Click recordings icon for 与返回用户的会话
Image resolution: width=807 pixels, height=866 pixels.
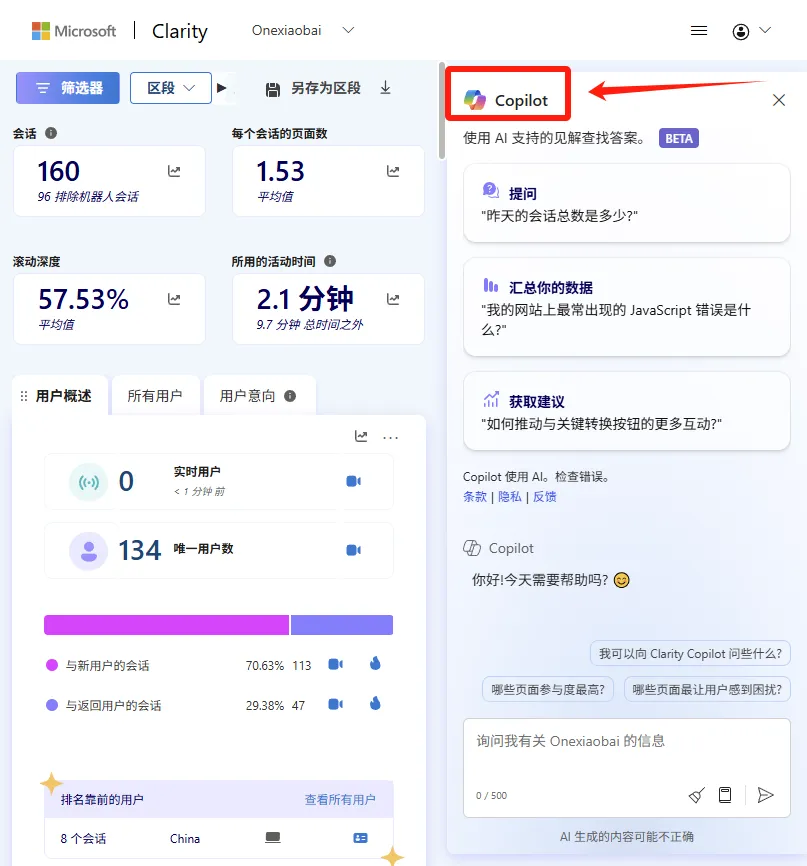[x=335, y=704]
